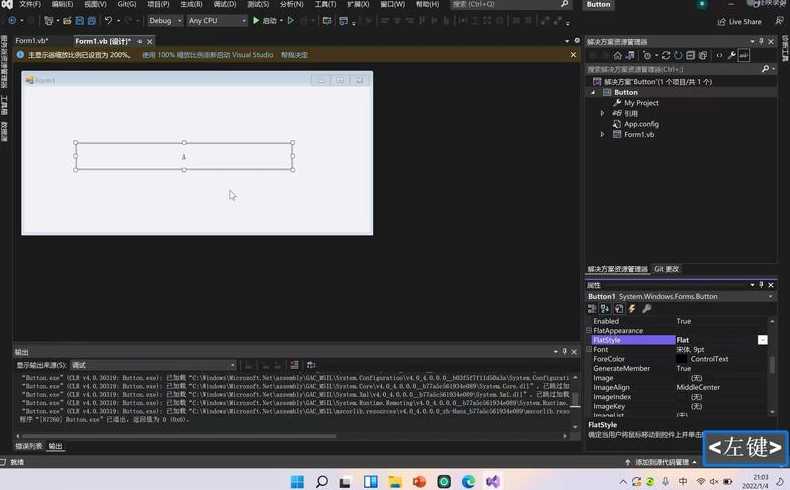Viewport: 790px width, 490px height.
Task: Start without debugging using the outlined play icon
Action: pos(291,21)
